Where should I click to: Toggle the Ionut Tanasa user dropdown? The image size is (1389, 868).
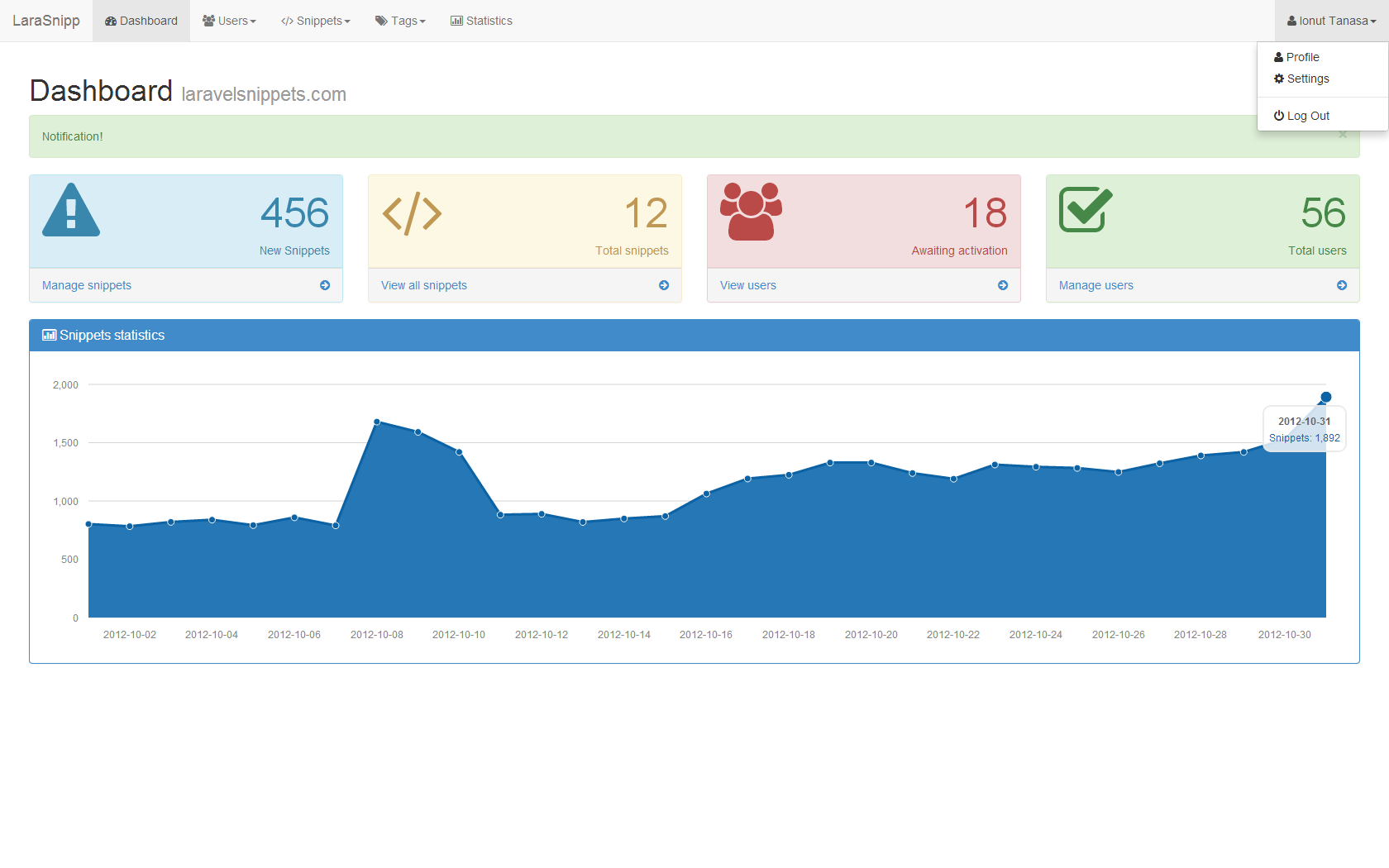[1332, 21]
